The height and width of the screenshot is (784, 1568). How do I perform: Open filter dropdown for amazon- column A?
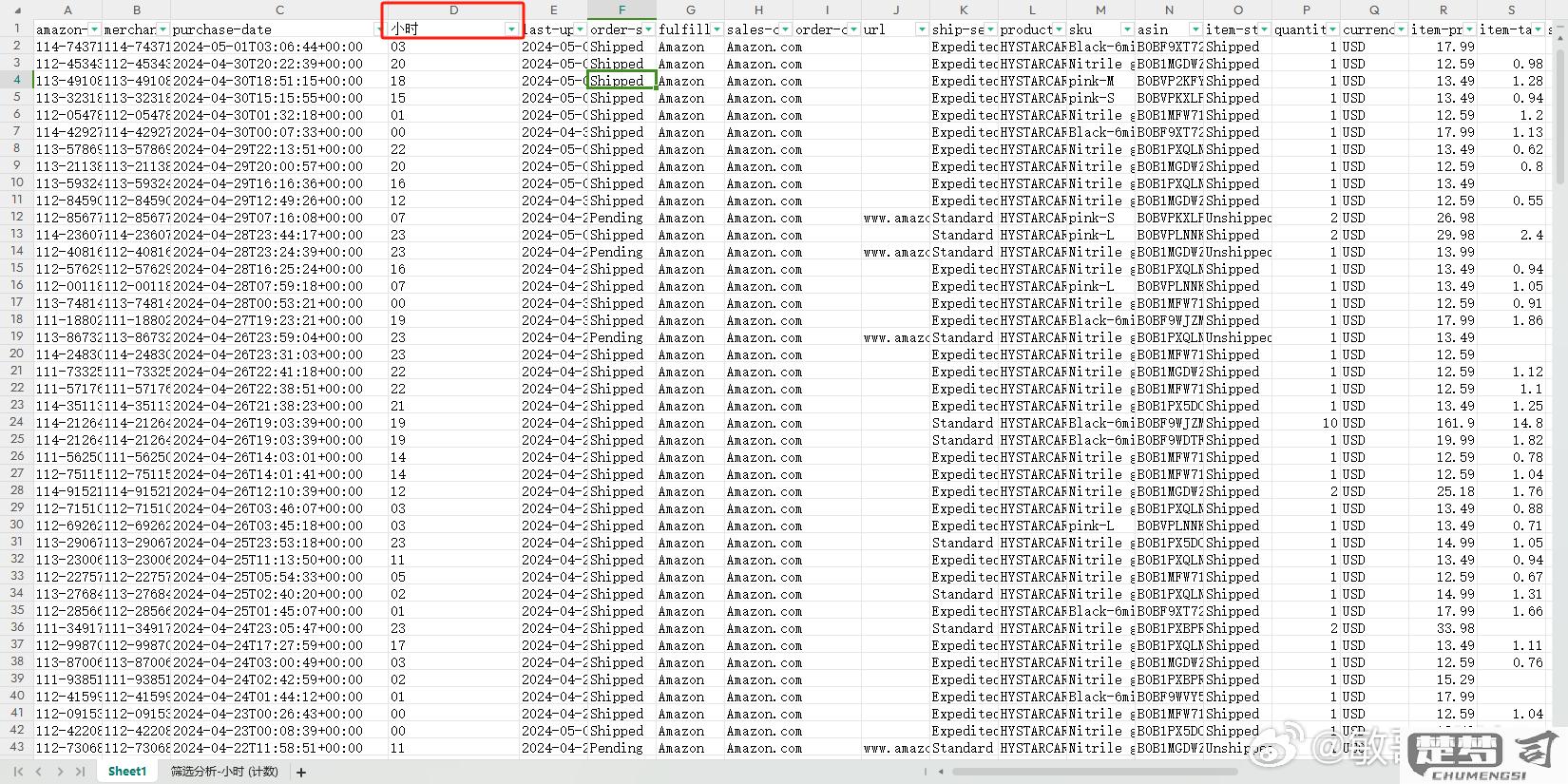94,29
